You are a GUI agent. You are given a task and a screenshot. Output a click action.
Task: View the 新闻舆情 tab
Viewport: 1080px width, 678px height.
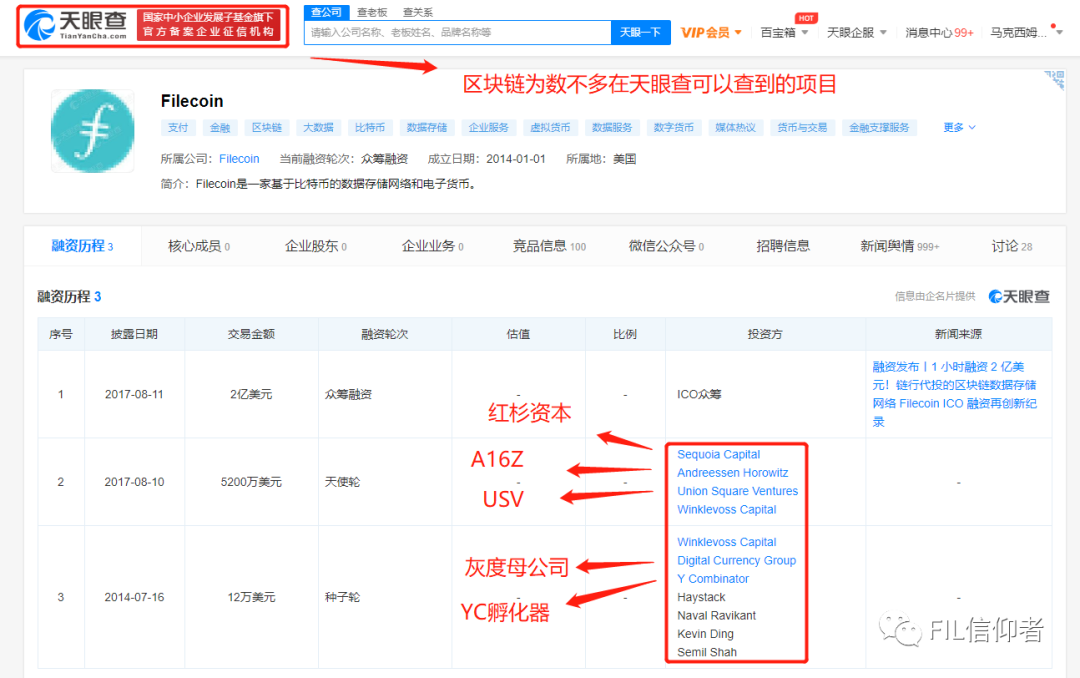click(x=896, y=245)
